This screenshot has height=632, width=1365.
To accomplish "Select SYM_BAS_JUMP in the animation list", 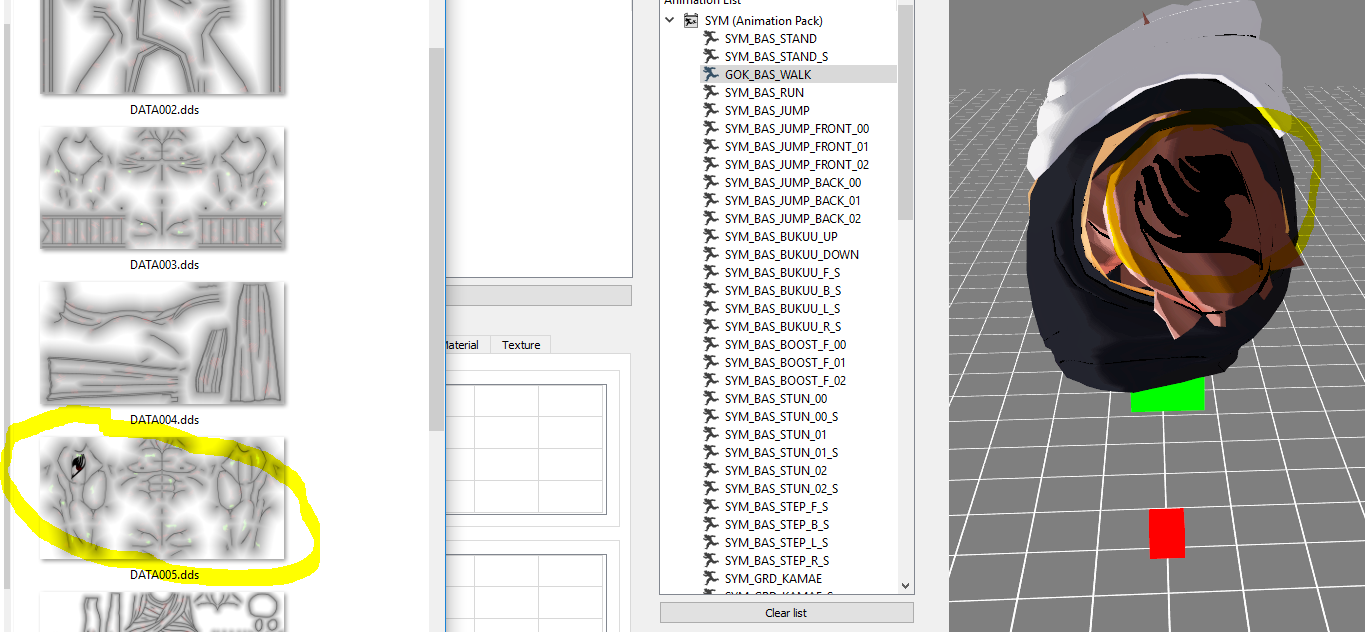I will pyautogui.click(x=767, y=110).
